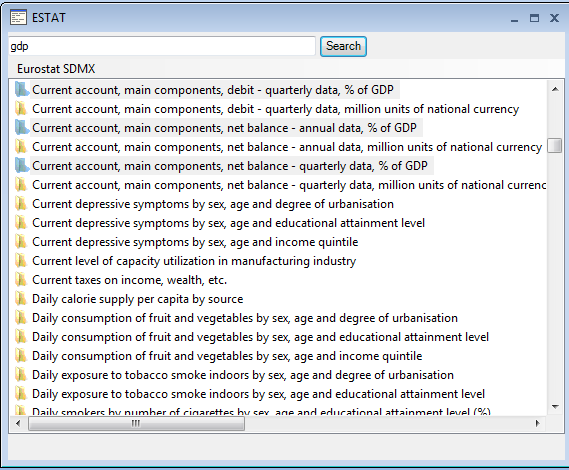
Task: Select fruit and vegetables by degree of urbanisation row
Action: pyautogui.click(x=245, y=318)
